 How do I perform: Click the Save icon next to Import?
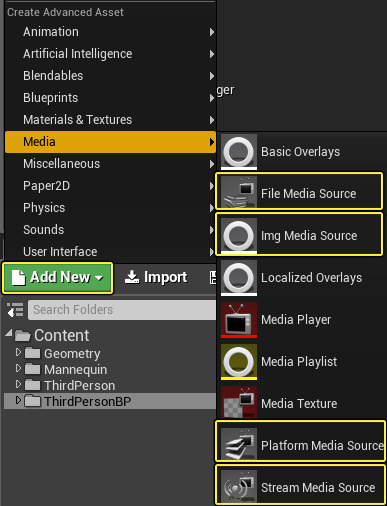coord(213,277)
